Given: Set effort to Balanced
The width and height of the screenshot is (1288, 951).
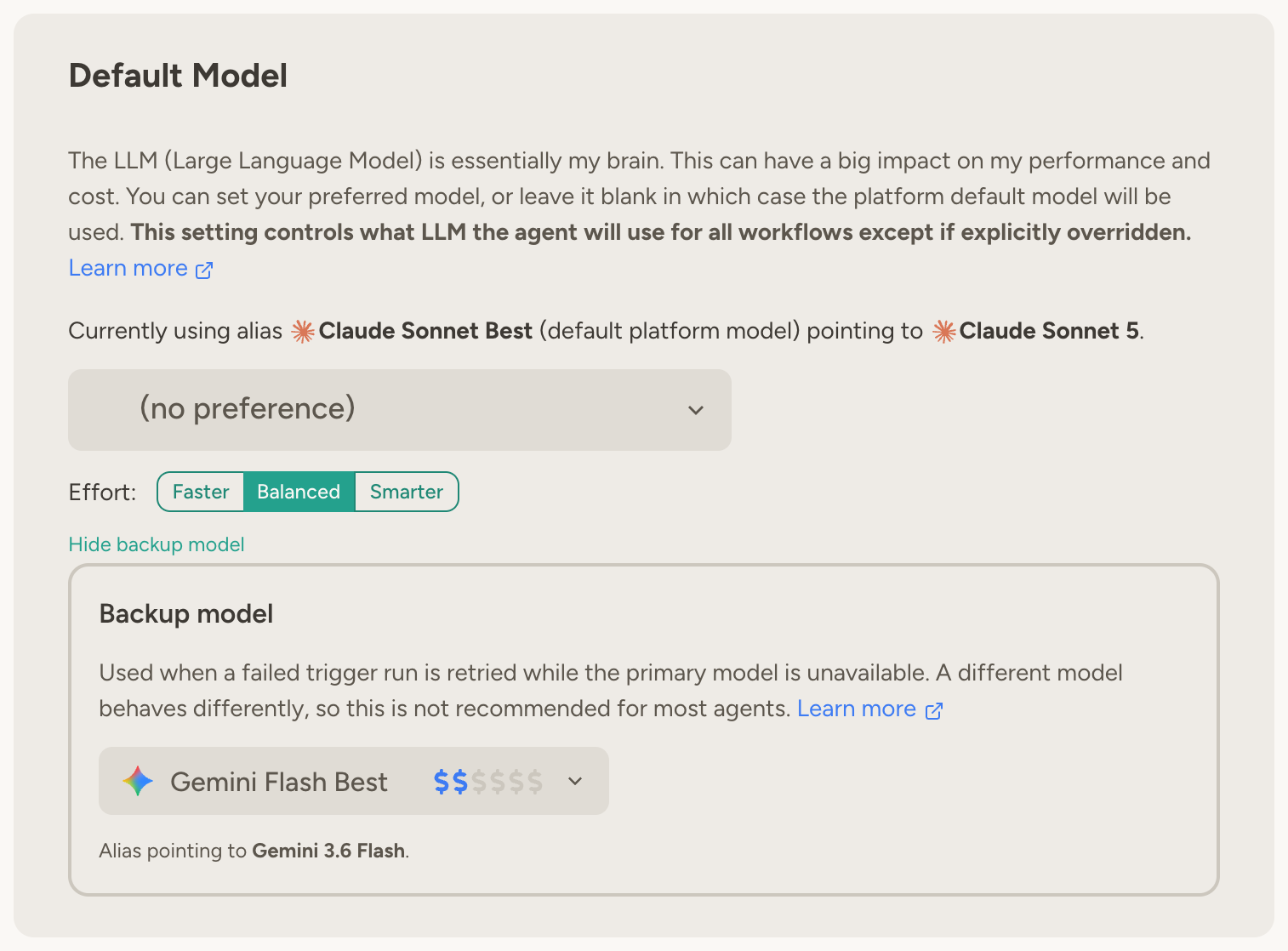Looking at the screenshot, I should point(299,492).
